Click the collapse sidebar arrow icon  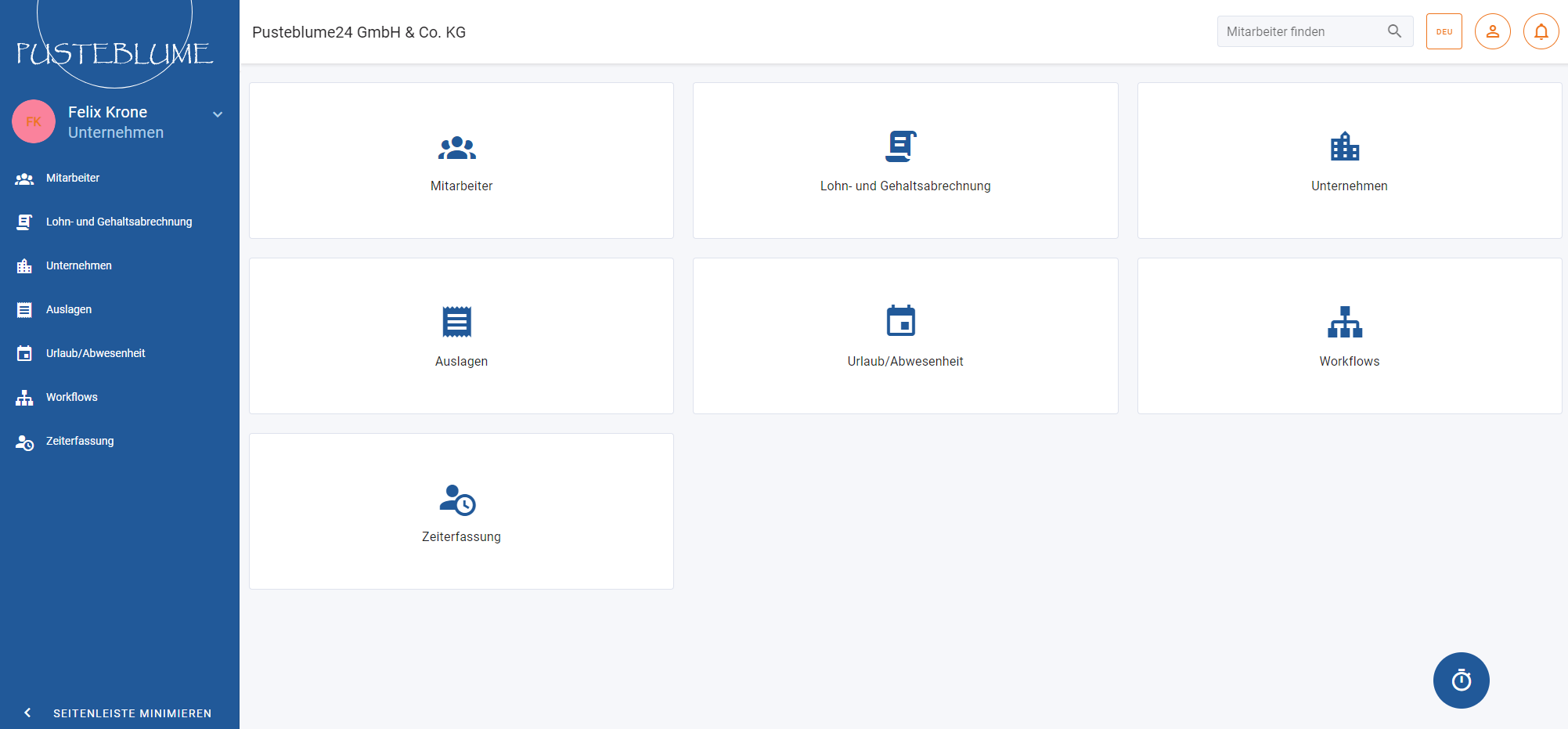[27, 713]
